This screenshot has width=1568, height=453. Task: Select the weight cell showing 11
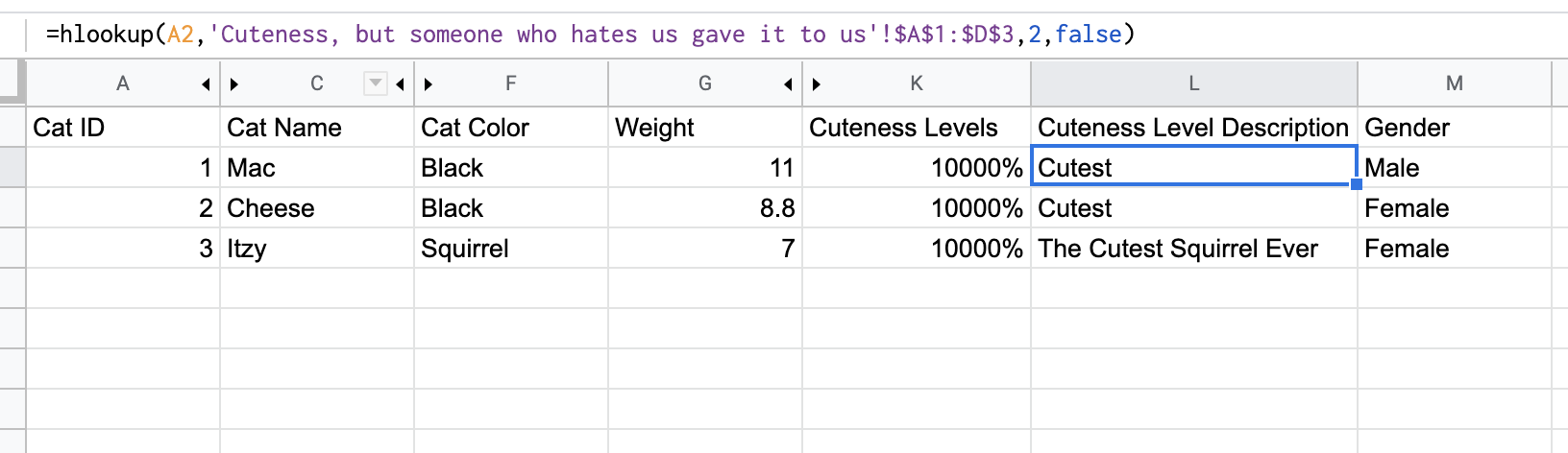(705, 167)
